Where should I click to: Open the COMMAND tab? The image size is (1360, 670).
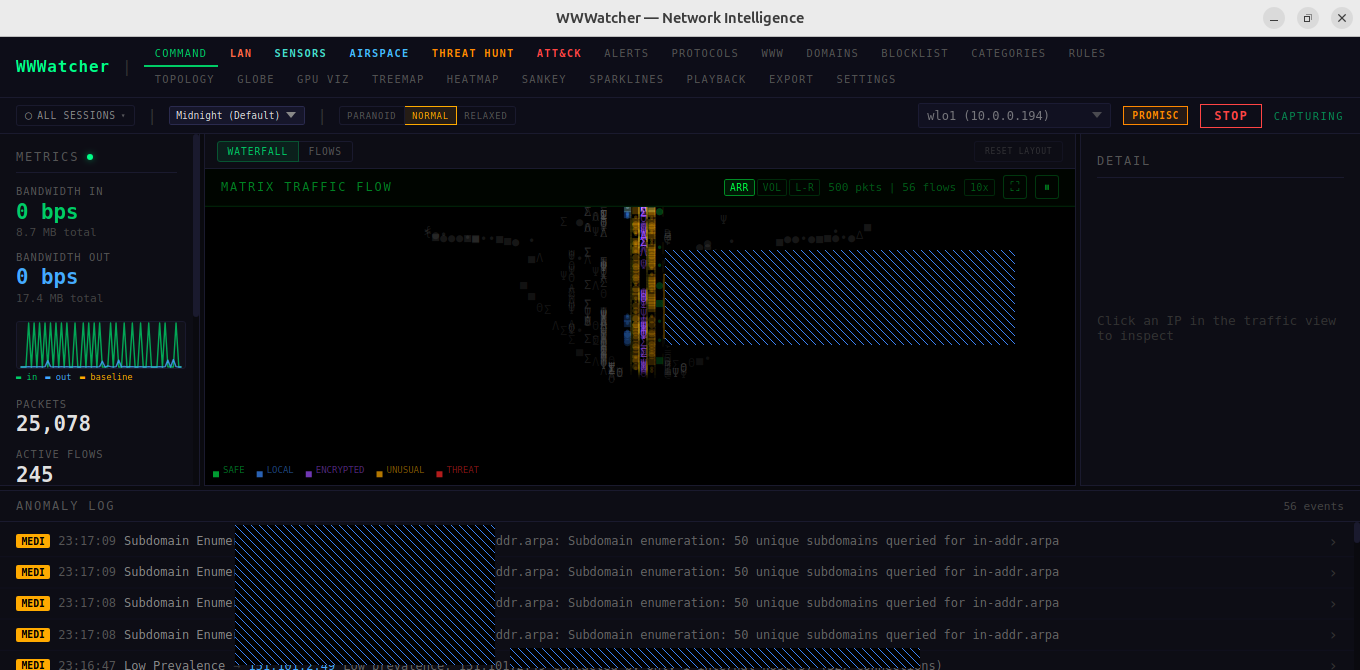181,53
